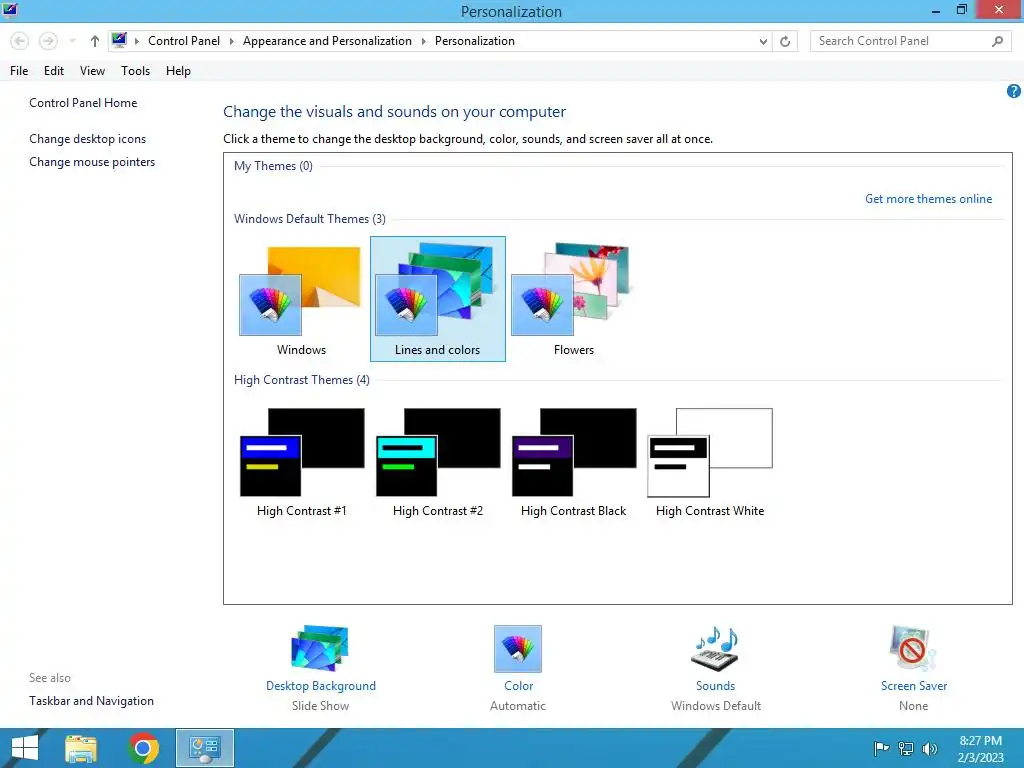Click the Automatic text under Color

point(518,705)
